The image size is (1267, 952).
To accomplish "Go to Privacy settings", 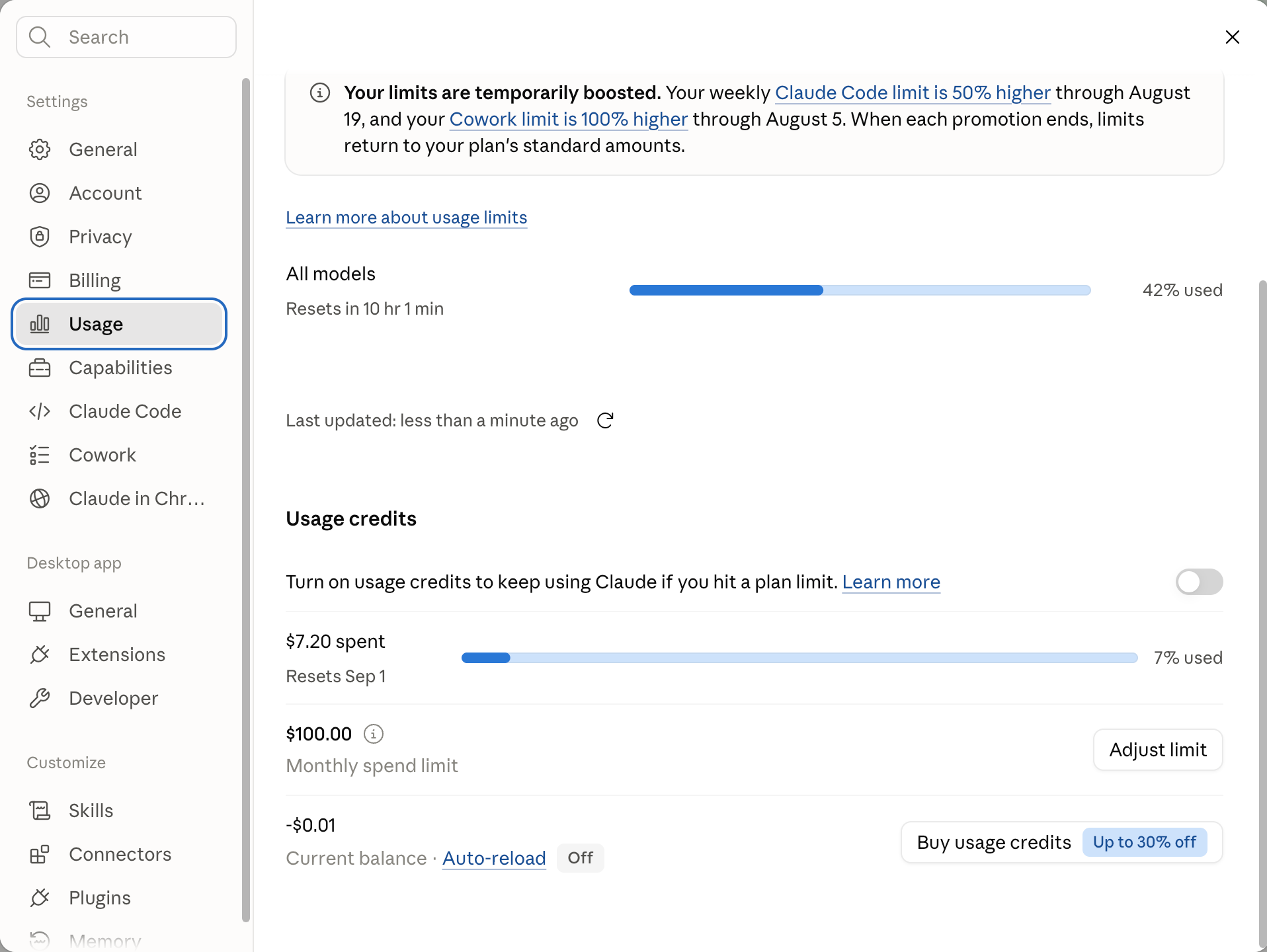I will [119, 237].
